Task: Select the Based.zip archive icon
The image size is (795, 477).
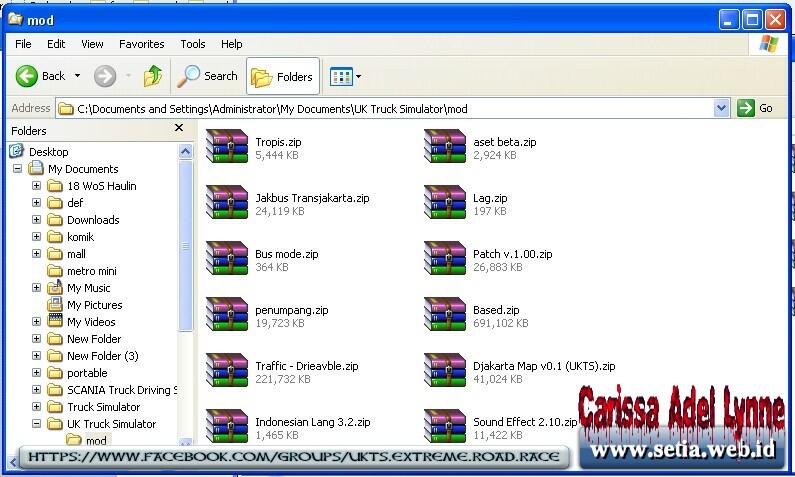Action: 445,314
